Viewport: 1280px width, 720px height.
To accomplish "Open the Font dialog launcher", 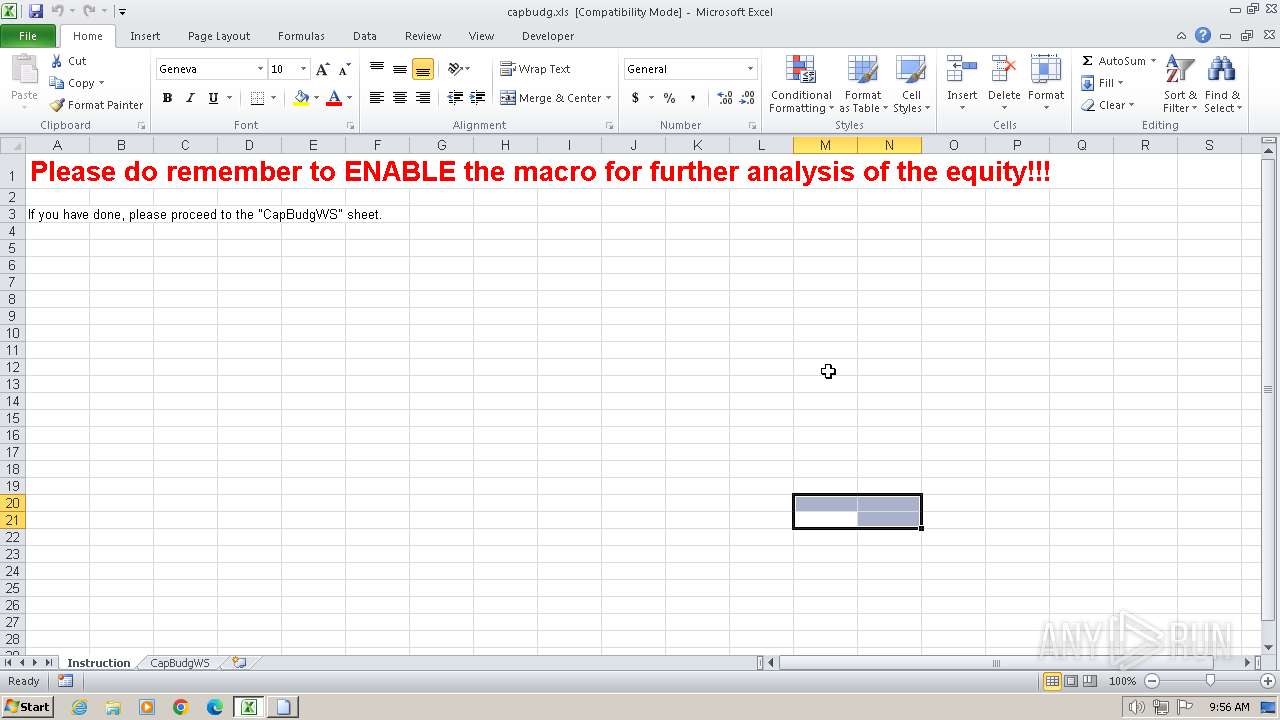I will point(350,126).
